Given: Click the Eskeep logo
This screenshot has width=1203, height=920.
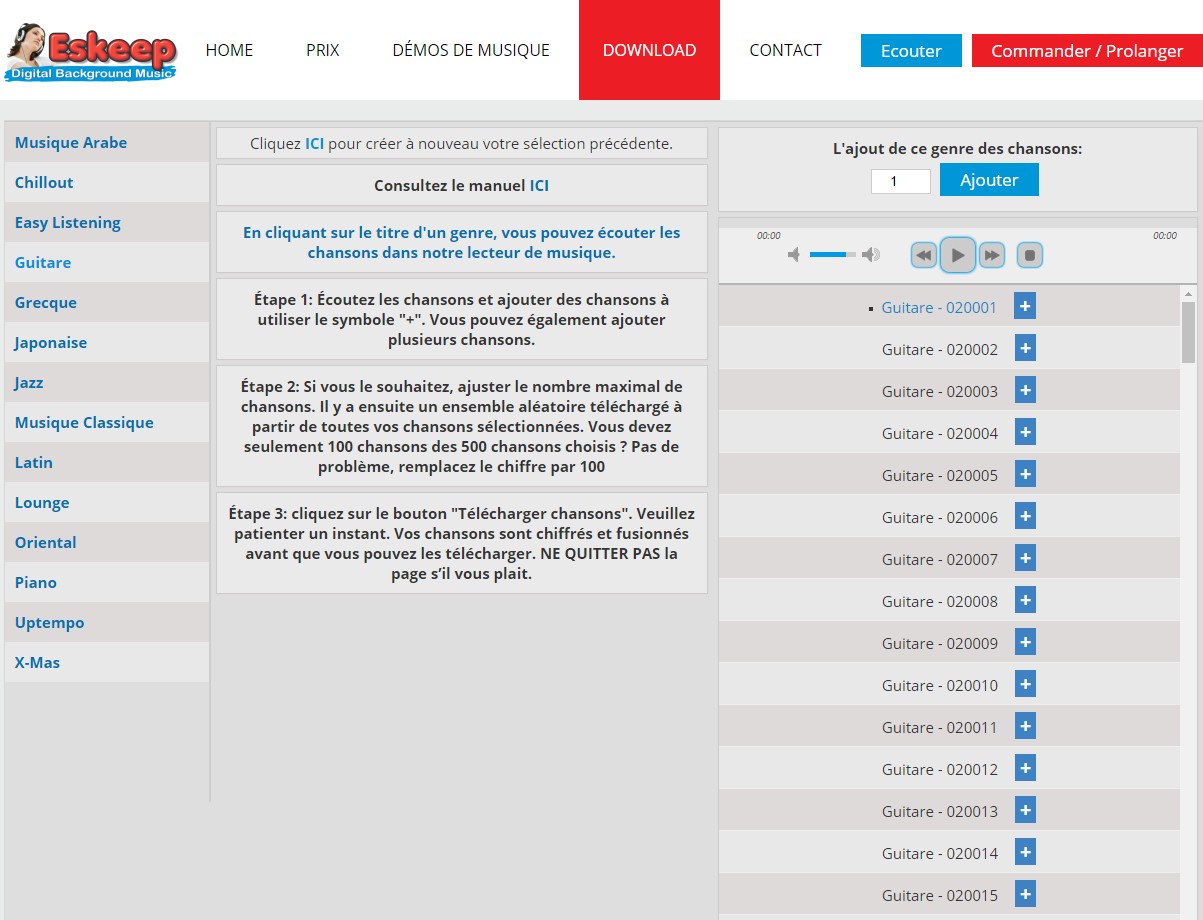Looking at the screenshot, I should (91, 52).
